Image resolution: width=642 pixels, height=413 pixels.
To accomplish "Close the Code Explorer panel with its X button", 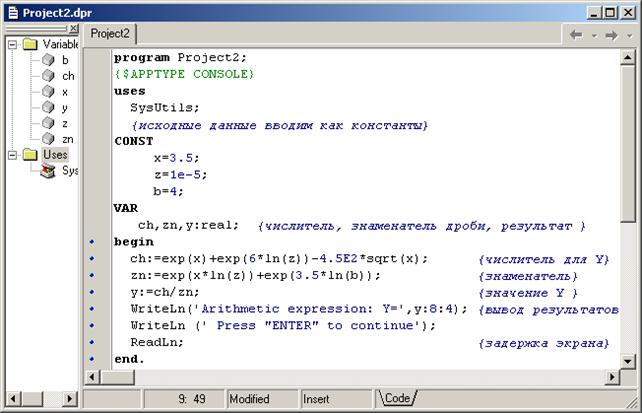I will (73, 28).
